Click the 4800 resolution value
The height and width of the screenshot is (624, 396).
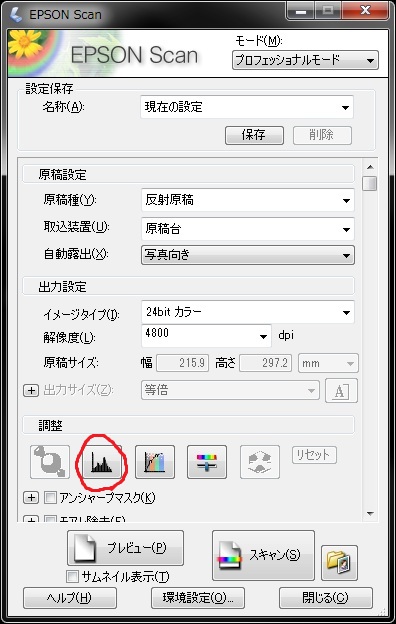(x=157, y=333)
